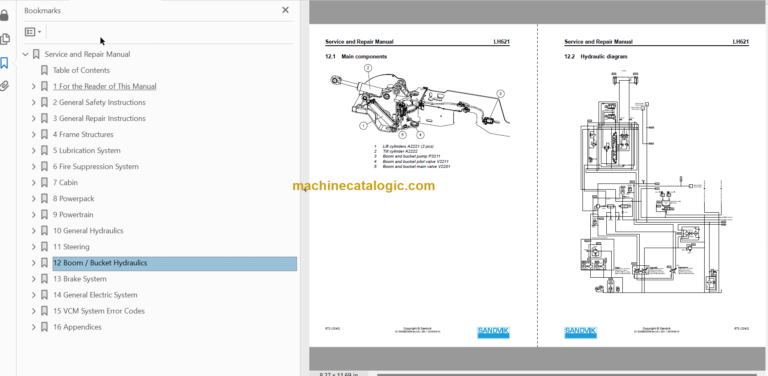Collapse the Service and Repair Manual bookmark
Image resolution: width=768 pixels, height=376 pixels.
(x=25, y=54)
